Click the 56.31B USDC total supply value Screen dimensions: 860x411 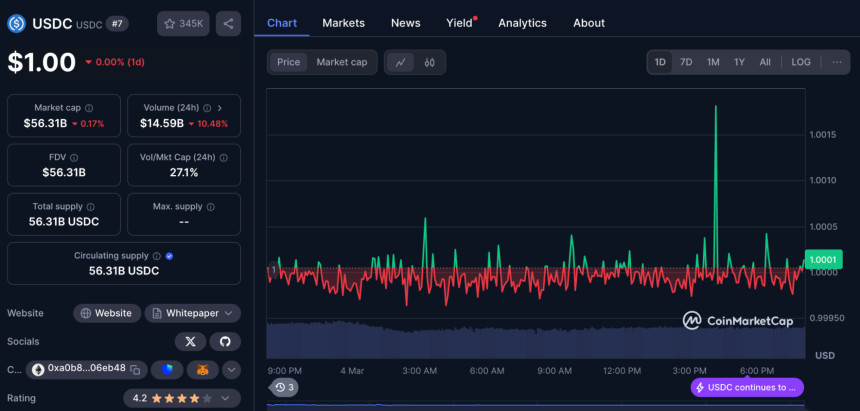click(64, 222)
